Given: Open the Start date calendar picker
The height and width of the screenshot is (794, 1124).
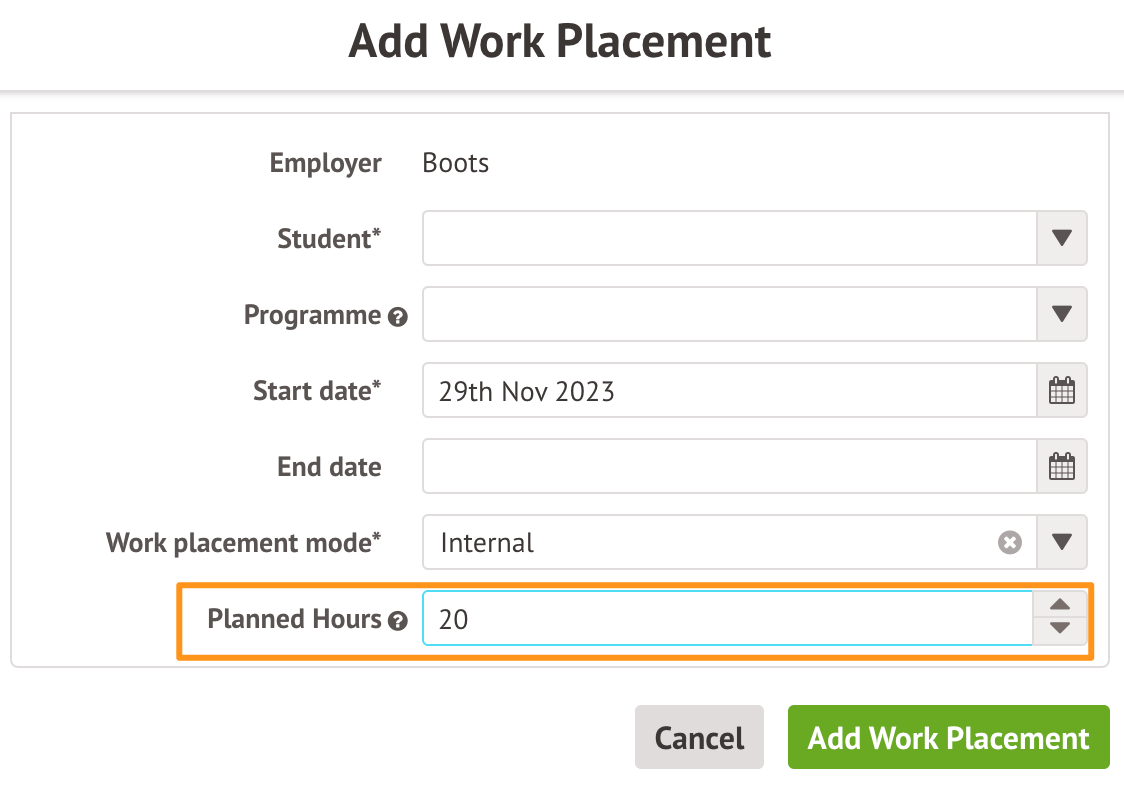Looking at the screenshot, I should [x=1061, y=390].
